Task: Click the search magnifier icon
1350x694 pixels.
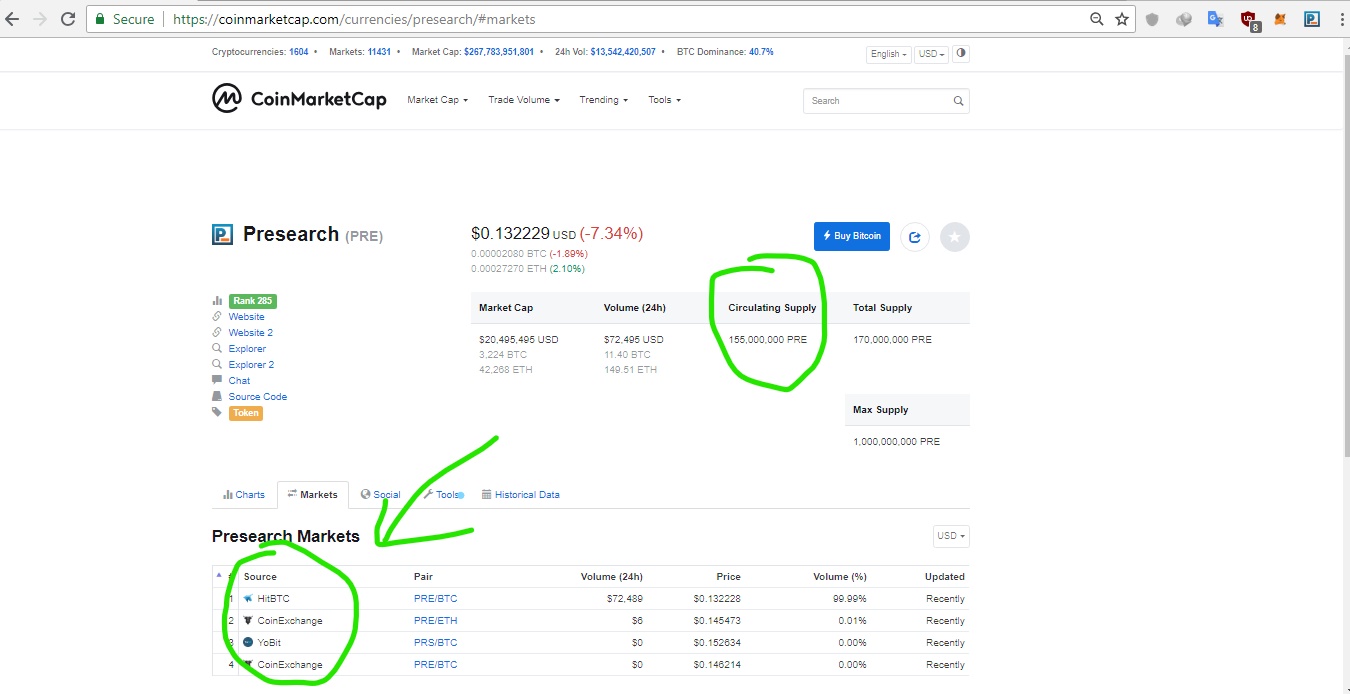Action: coord(958,101)
